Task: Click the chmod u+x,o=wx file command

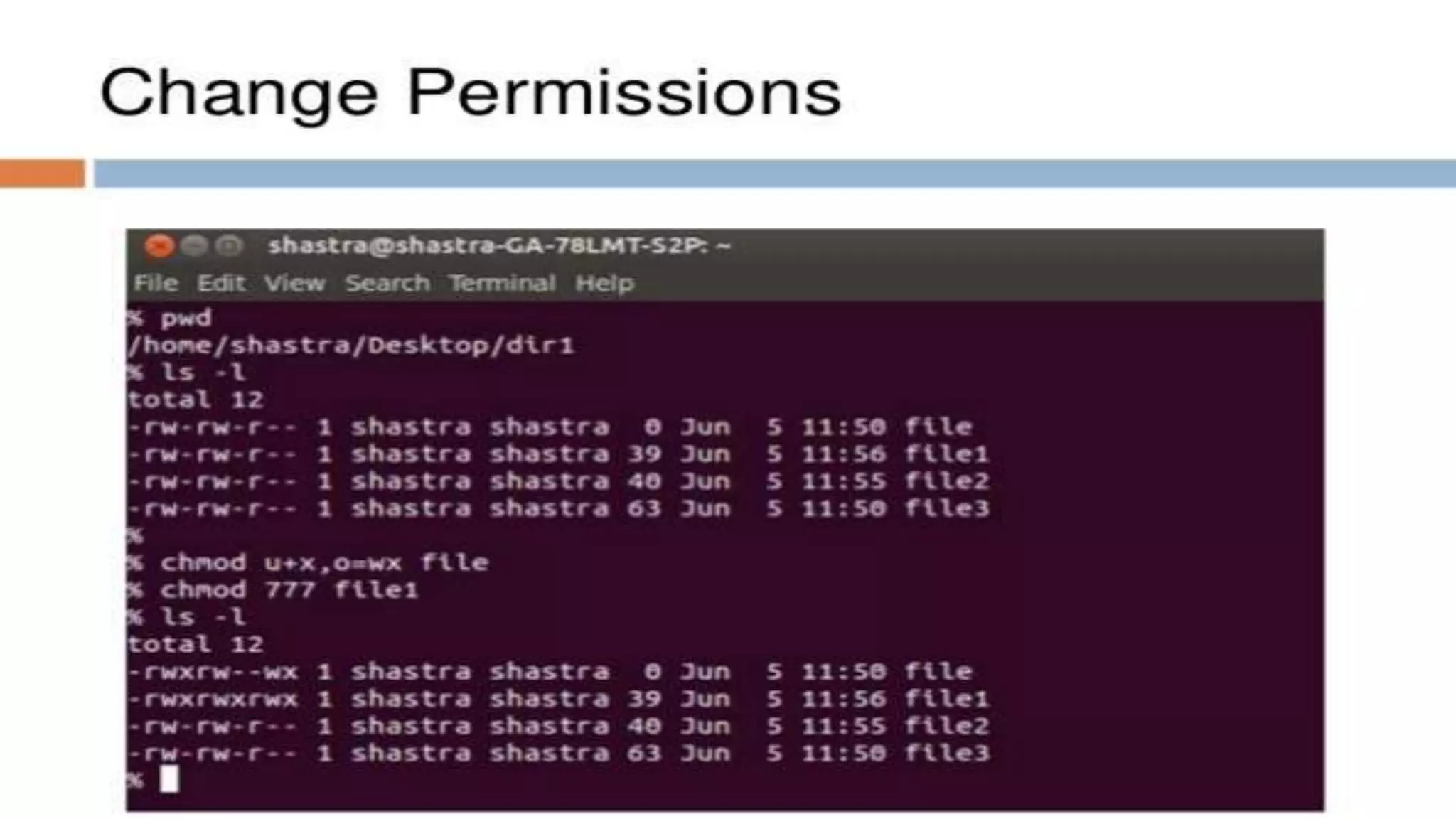Action: (308, 562)
